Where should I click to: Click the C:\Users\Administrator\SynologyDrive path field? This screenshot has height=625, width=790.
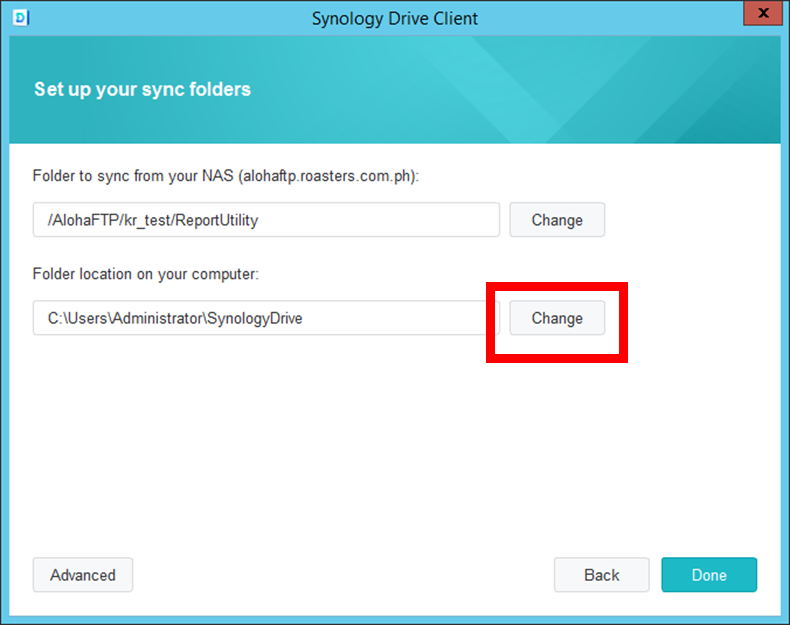pyautogui.click(x=267, y=318)
